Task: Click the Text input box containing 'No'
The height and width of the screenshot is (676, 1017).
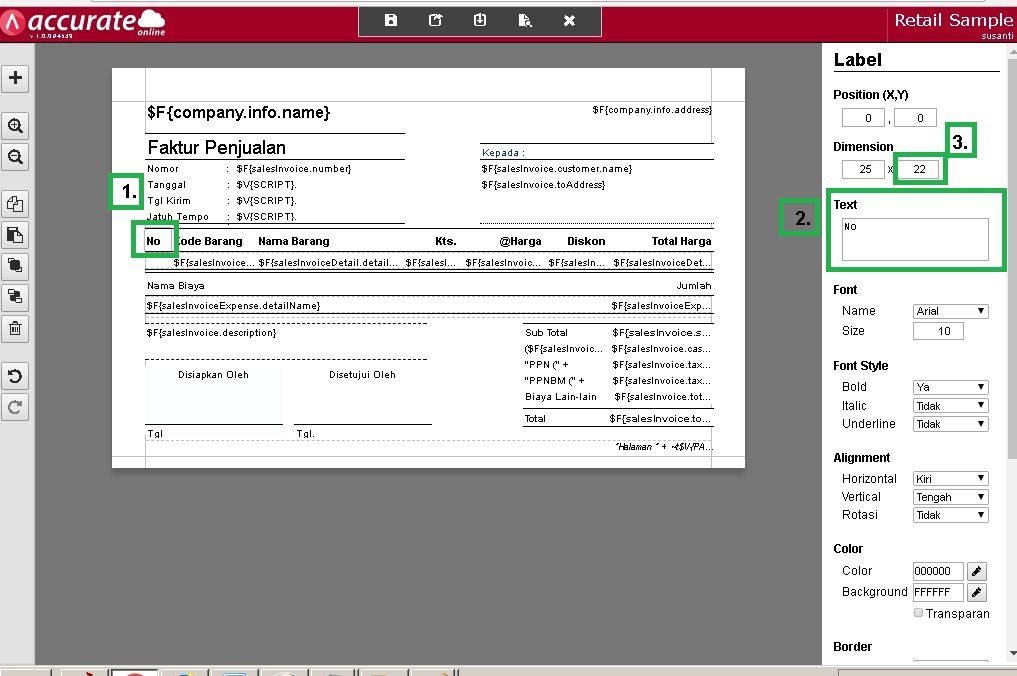Action: tap(915, 239)
